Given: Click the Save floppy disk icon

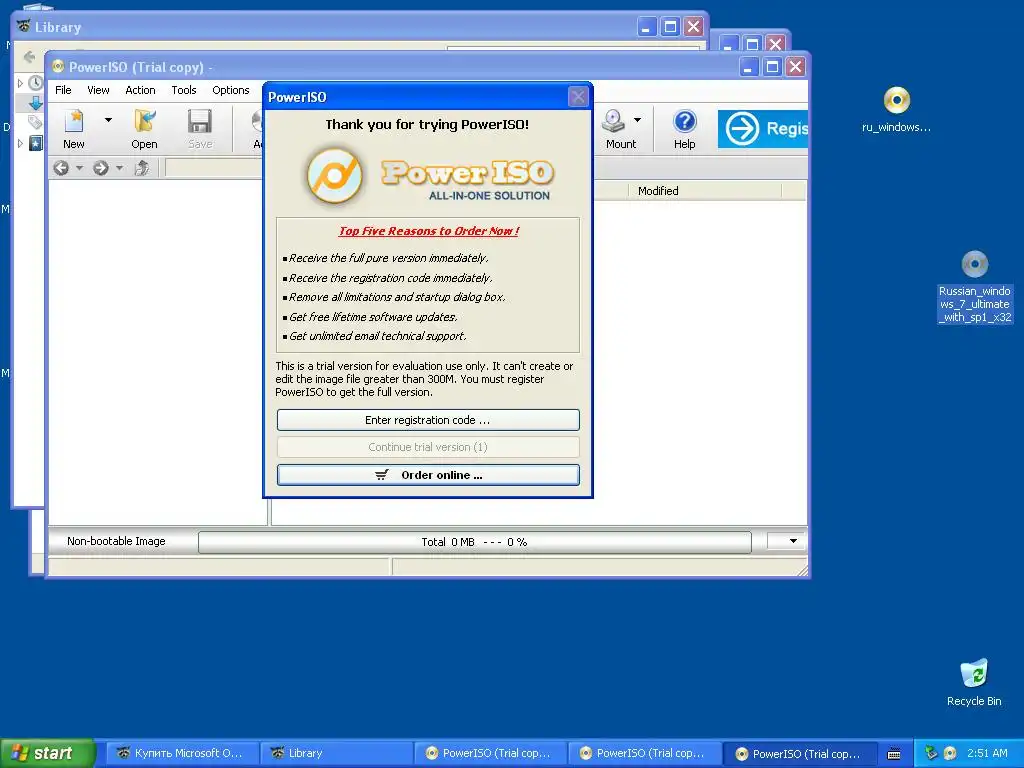Looking at the screenshot, I should tap(200, 121).
